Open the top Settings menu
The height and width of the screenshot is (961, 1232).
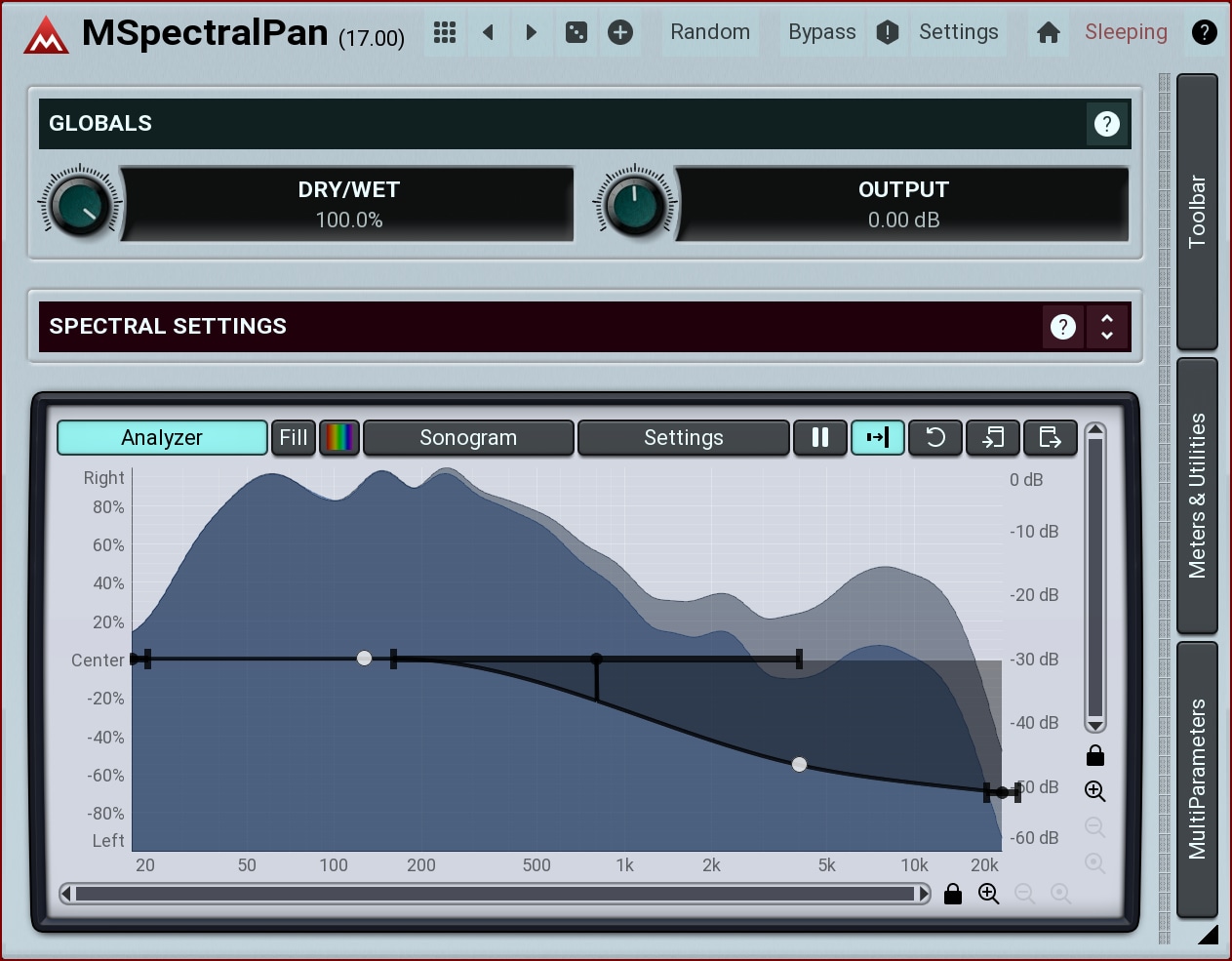click(x=958, y=32)
